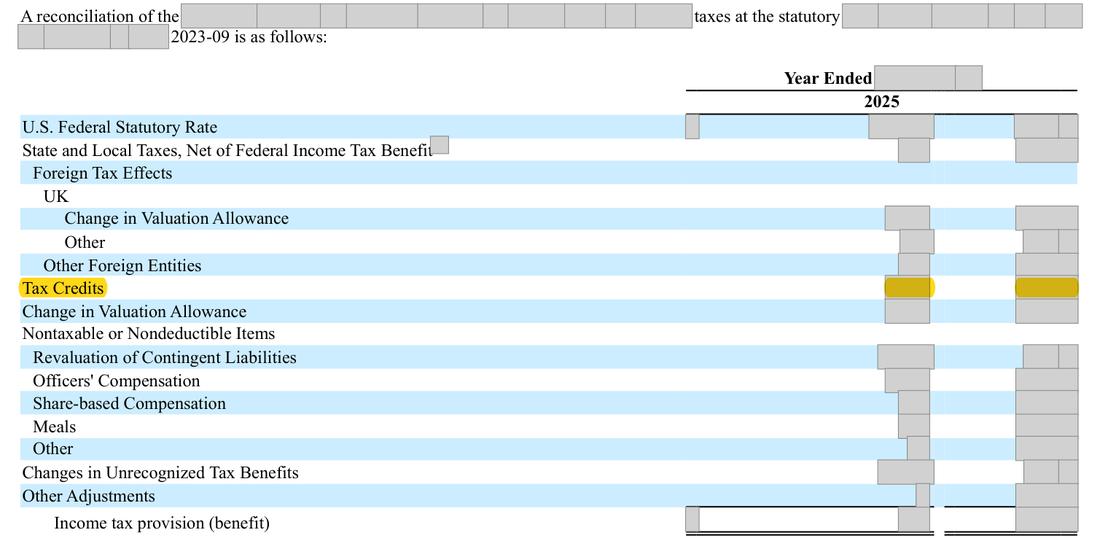Click first highlighted value cell in Tax Credits row

coord(909,288)
